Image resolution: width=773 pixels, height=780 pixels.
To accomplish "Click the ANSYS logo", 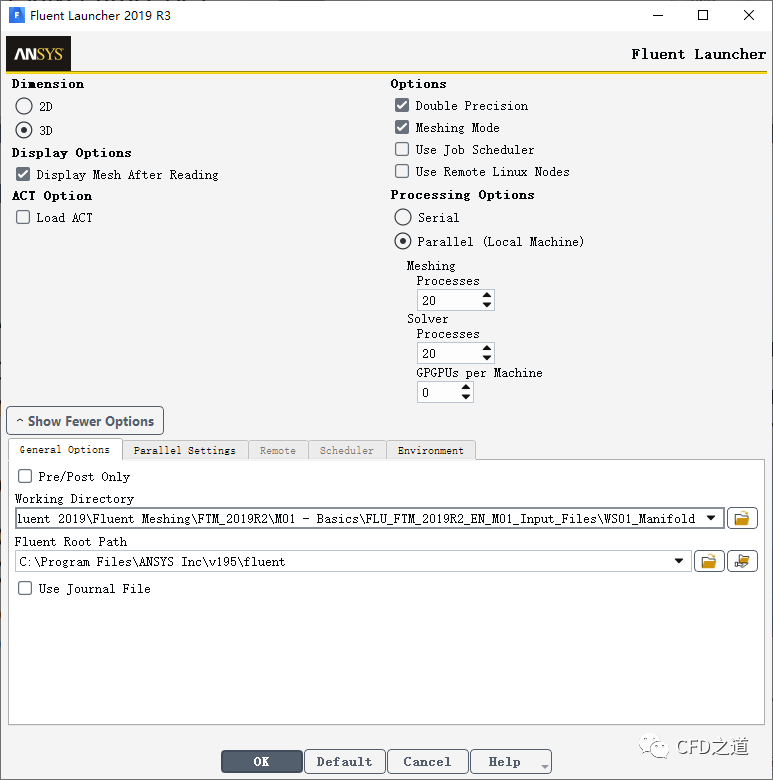I will pyautogui.click(x=38, y=54).
